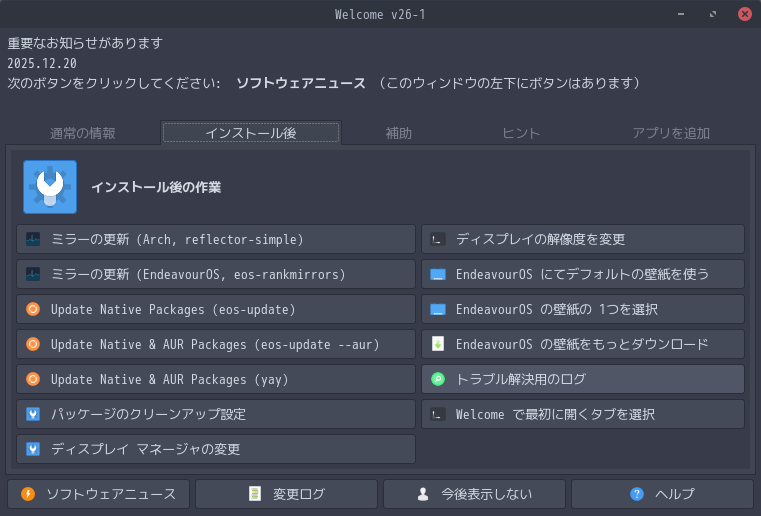The image size is (761, 516).
Task: Click the help question mark icon beside ヘルプ
Action: tap(637, 494)
